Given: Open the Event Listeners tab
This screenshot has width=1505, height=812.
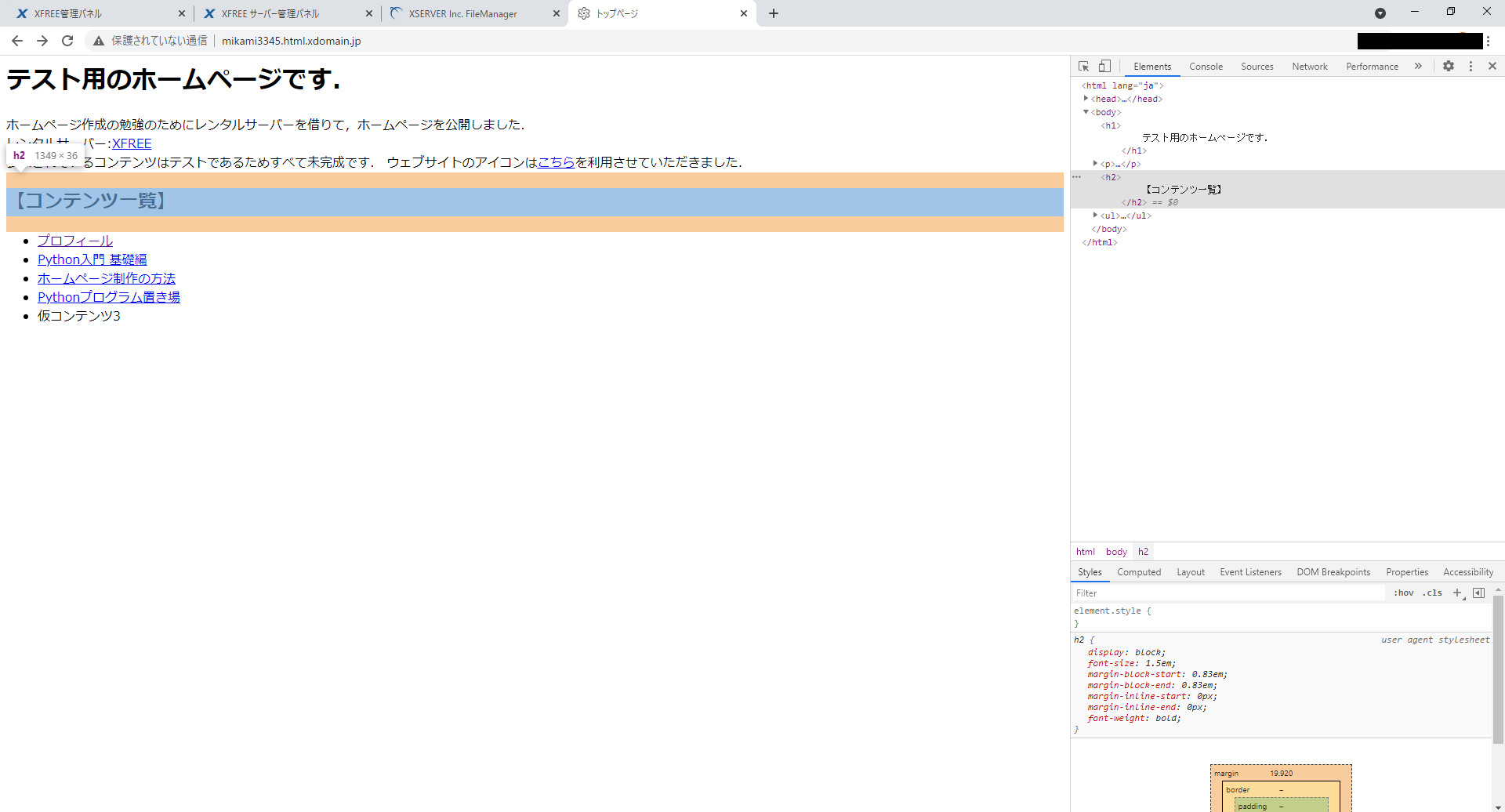Looking at the screenshot, I should point(1250,572).
